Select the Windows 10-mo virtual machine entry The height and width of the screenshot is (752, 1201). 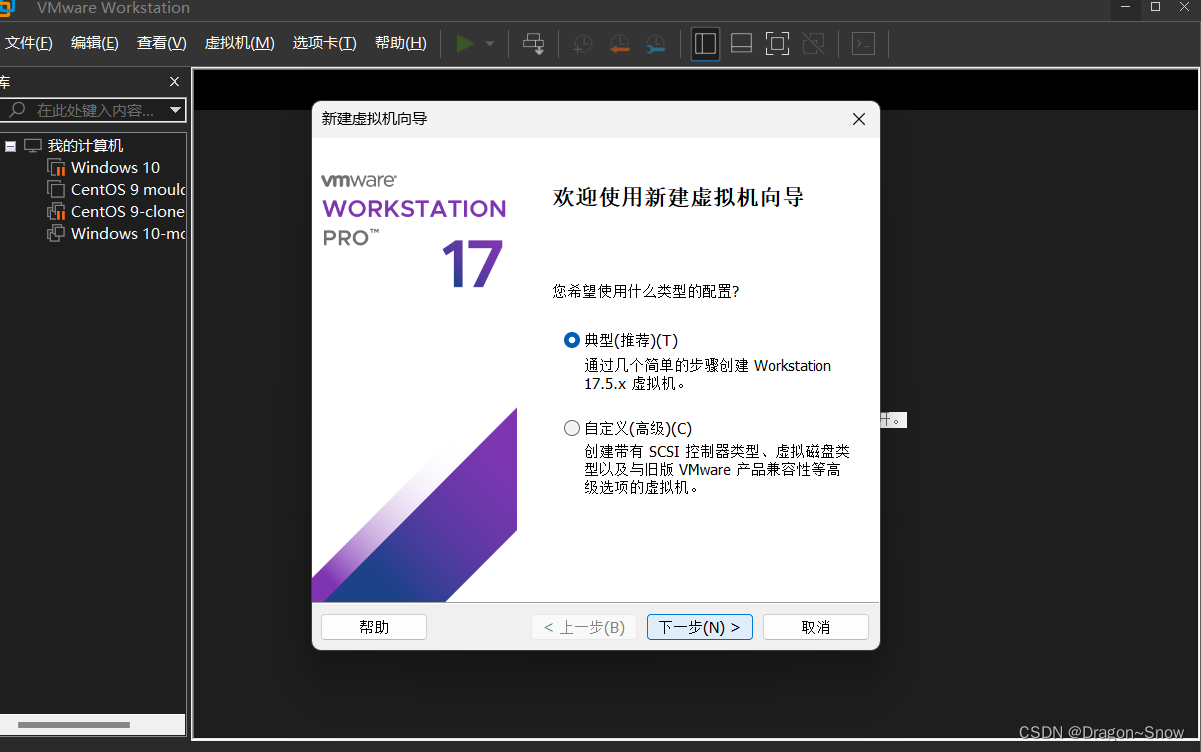pos(128,234)
